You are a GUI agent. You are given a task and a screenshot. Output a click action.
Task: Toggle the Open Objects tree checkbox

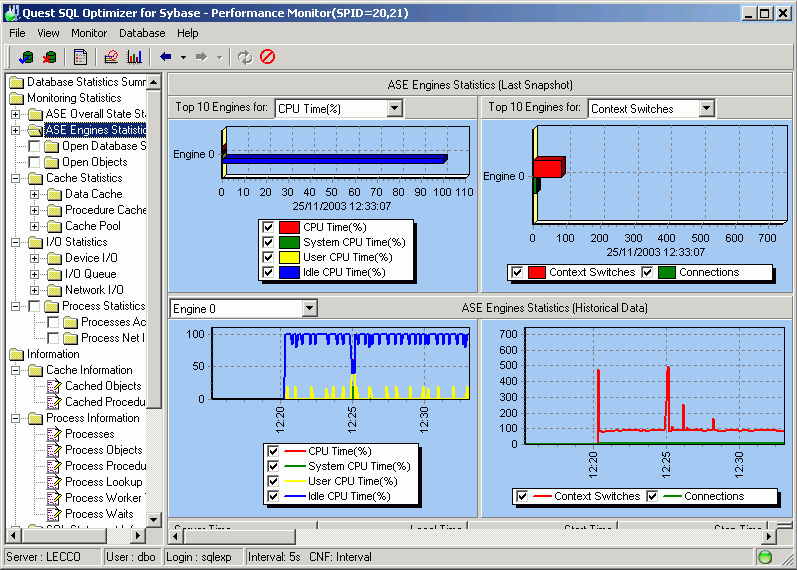(35, 162)
